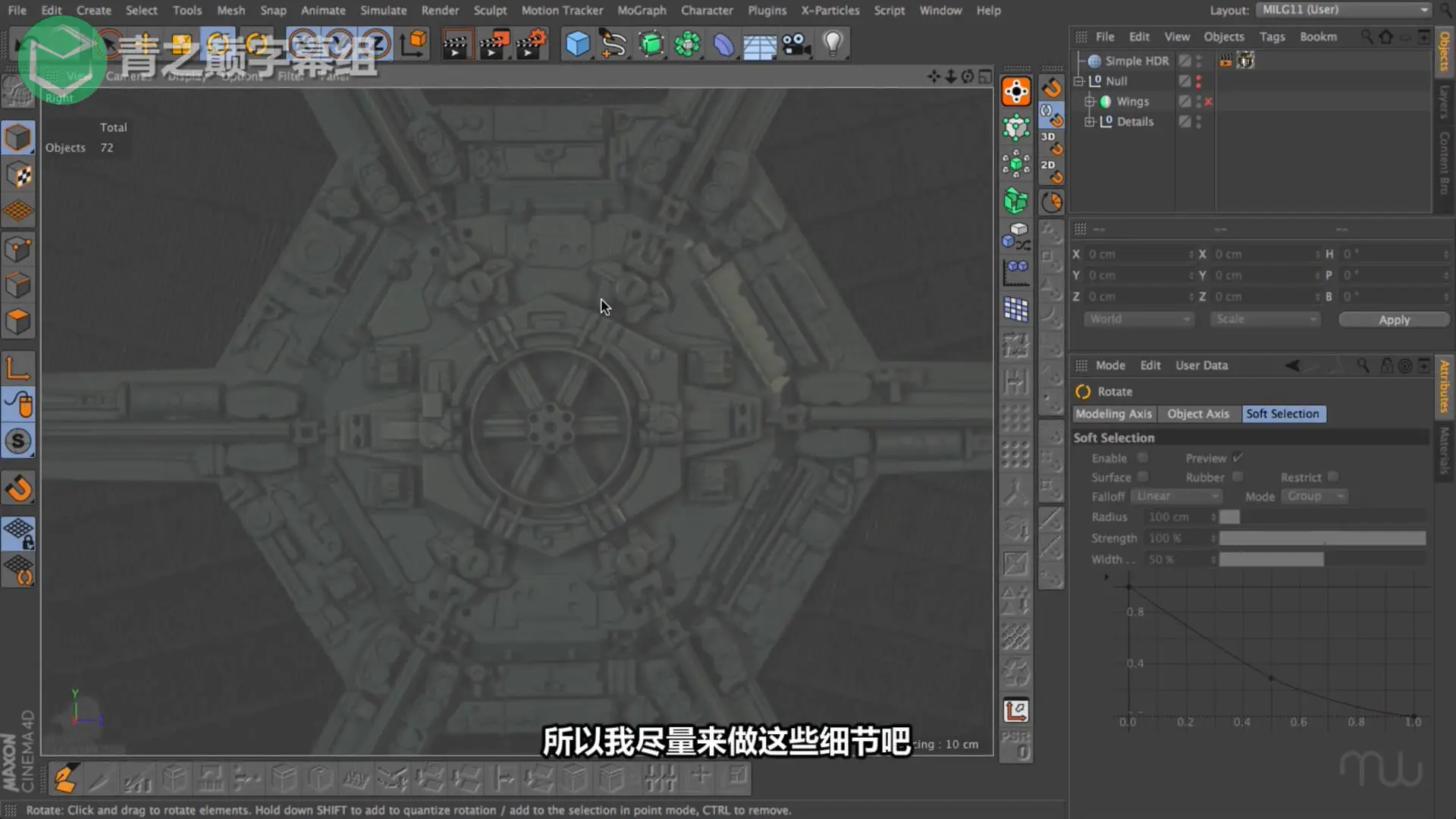Enable Axis mode icon
1456x819 pixels.
click(x=18, y=369)
